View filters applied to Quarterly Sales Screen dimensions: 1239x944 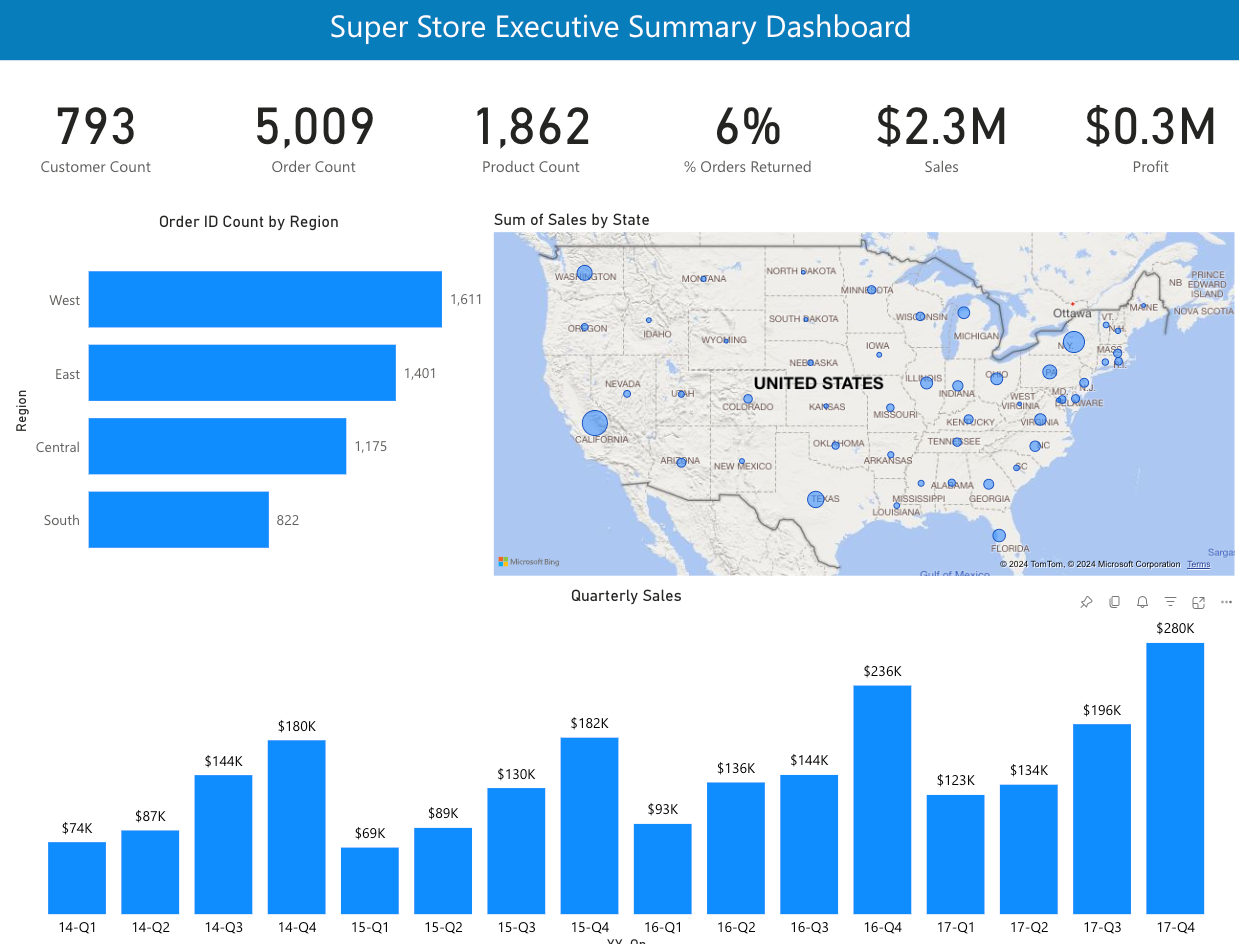(x=1170, y=602)
